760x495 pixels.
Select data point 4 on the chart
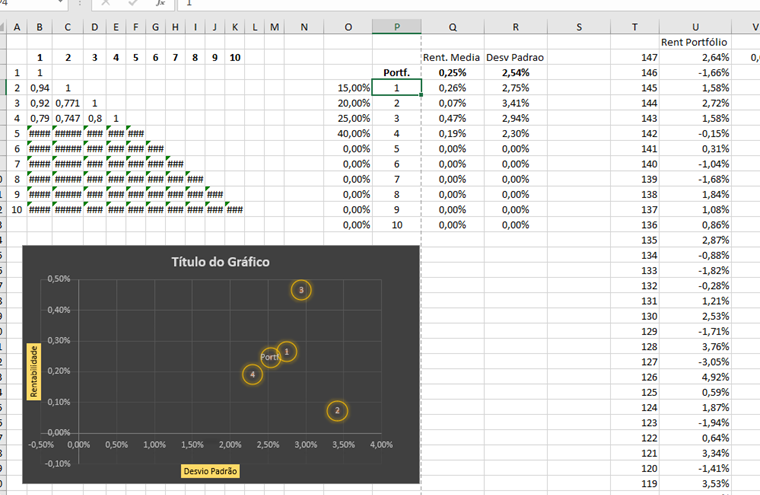pos(253,375)
